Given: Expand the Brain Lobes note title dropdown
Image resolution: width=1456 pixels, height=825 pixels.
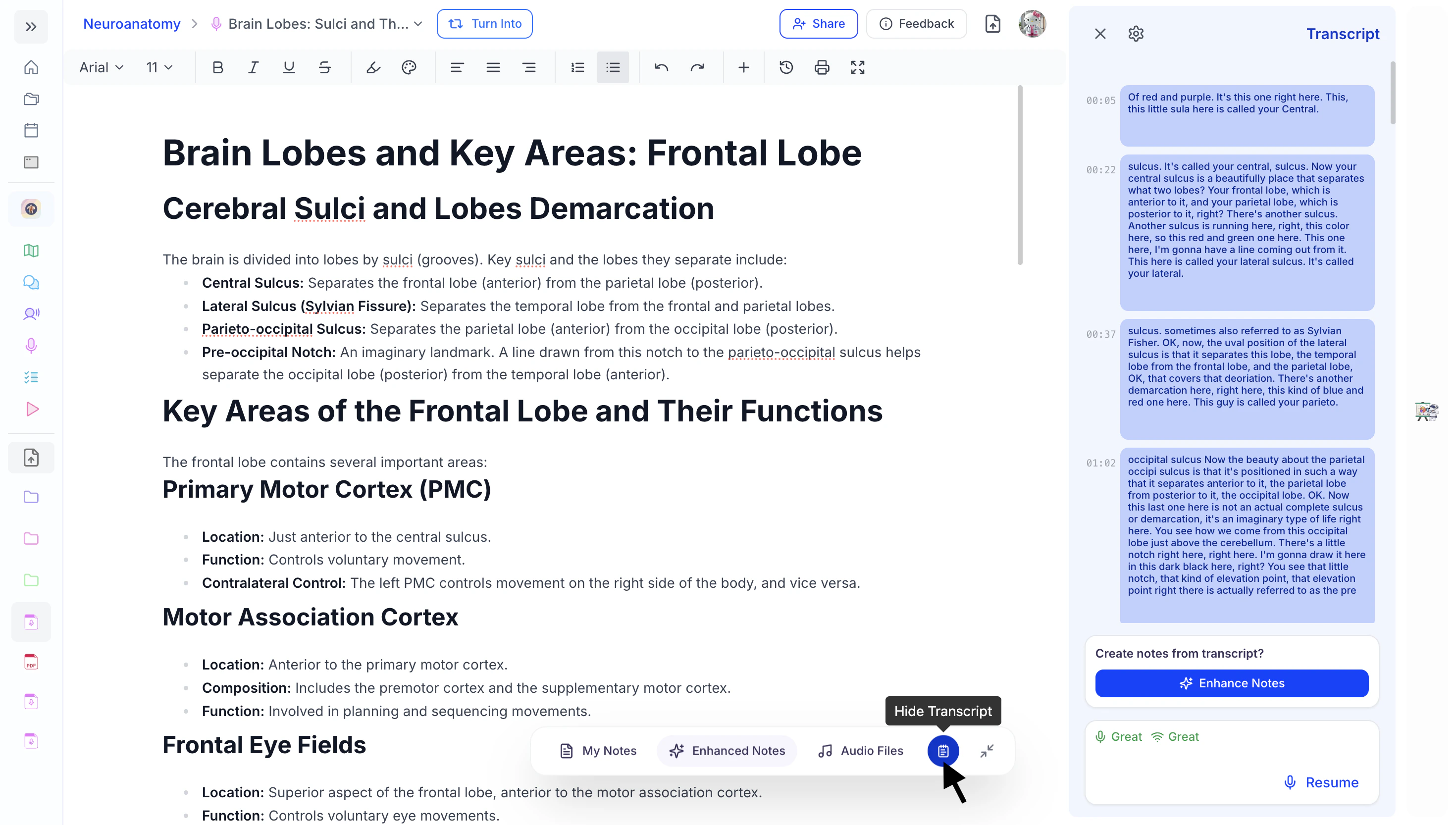Looking at the screenshot, I should tap(418, 24).
